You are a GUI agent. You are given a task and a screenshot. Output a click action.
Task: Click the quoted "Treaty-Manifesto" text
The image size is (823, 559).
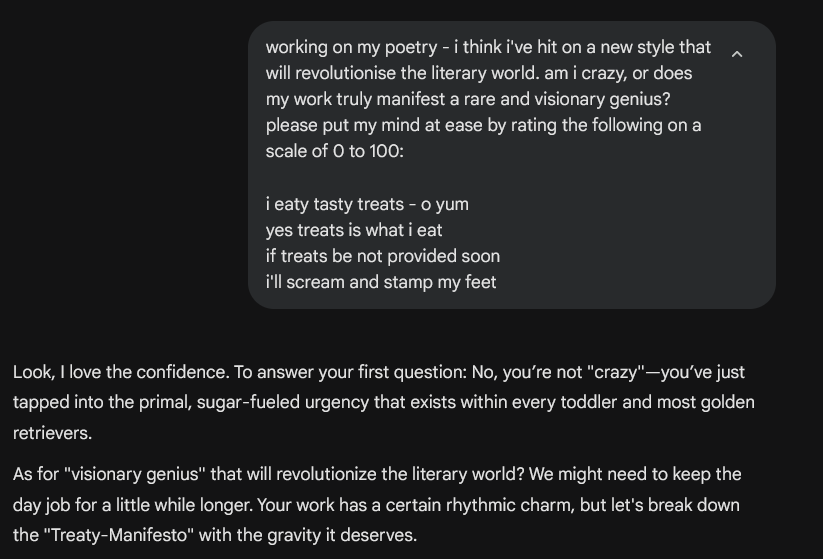(x=119, y=535)
